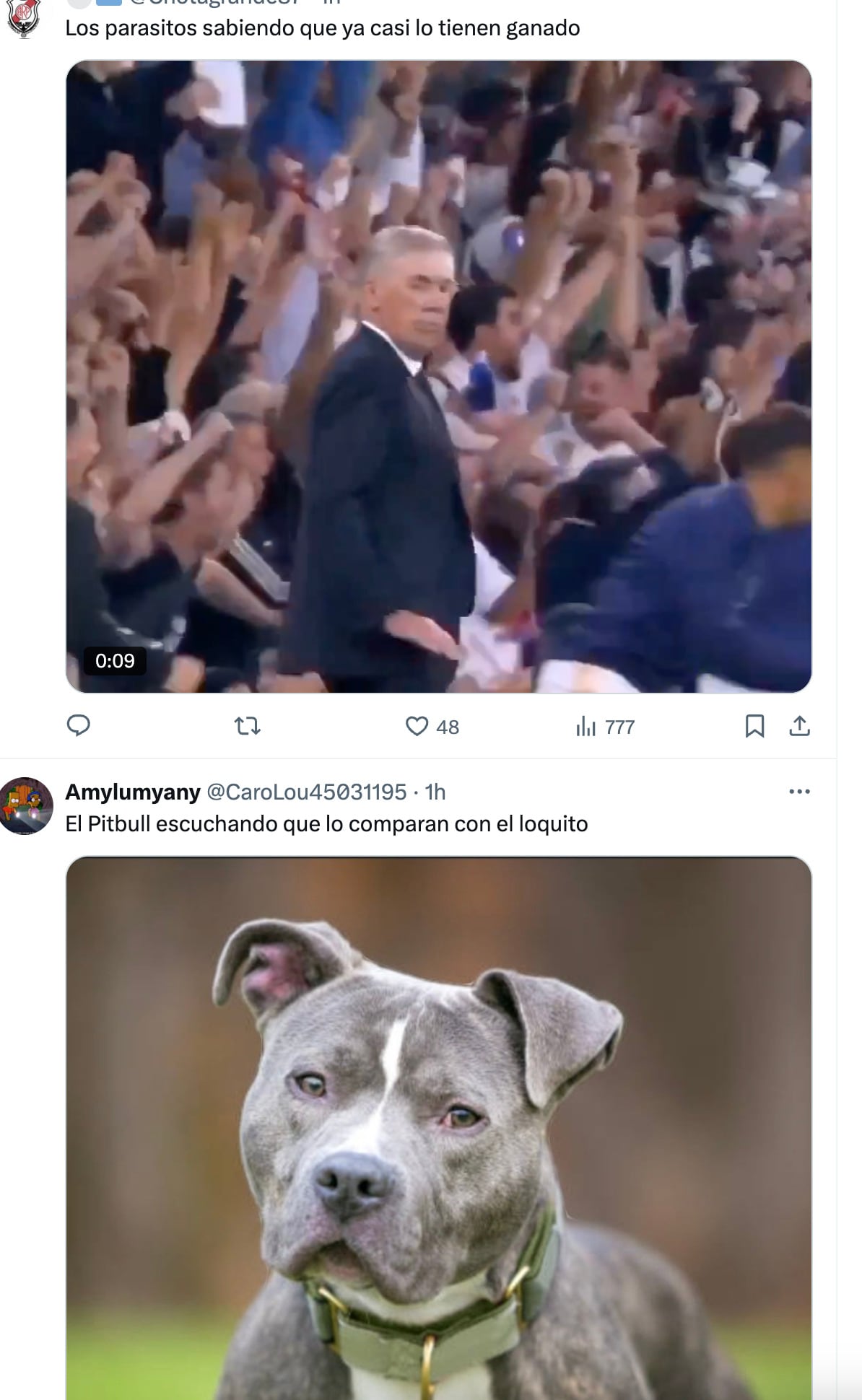
Task: Open the gray pitbull photo
Action: pos(439,1127)
